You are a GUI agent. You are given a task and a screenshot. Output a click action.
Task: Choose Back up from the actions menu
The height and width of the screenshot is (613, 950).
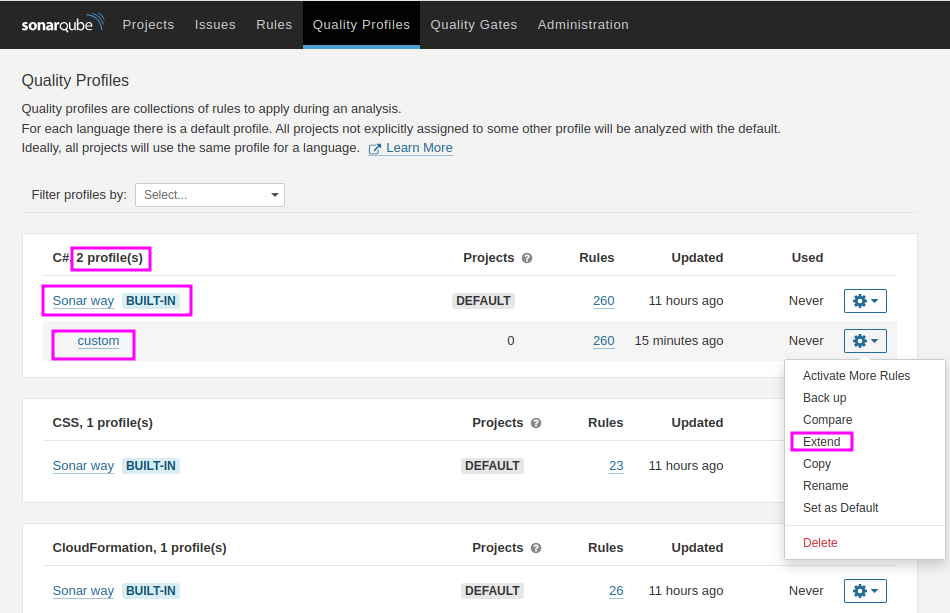tap(824, 398)
